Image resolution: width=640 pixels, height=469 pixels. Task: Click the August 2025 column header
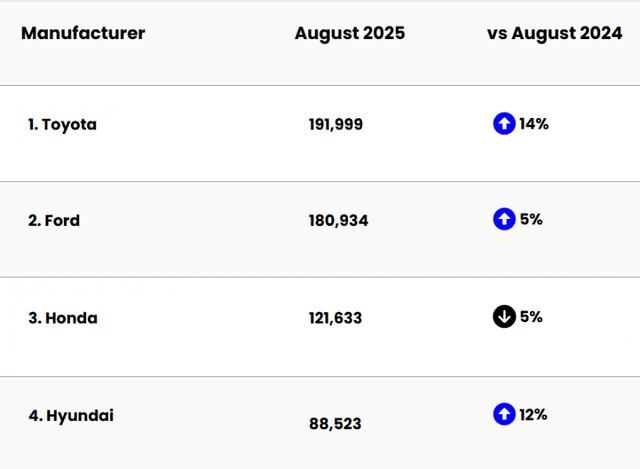click(350, 33)
